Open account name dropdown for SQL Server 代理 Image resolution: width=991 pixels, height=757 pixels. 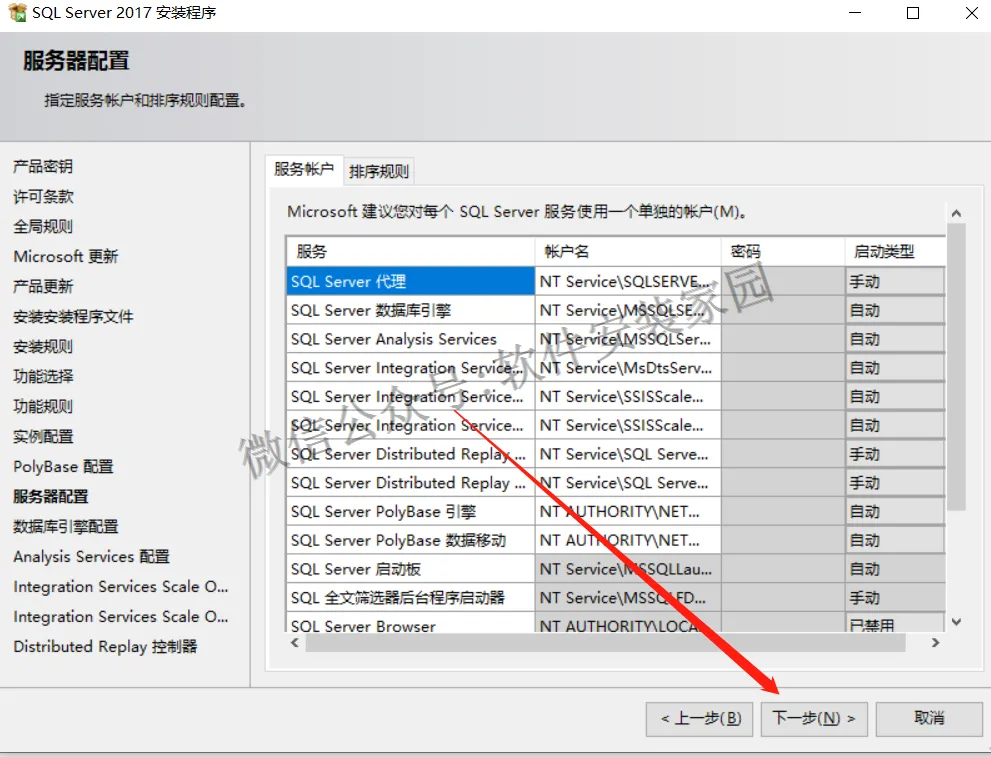click(x=628, y=281)
